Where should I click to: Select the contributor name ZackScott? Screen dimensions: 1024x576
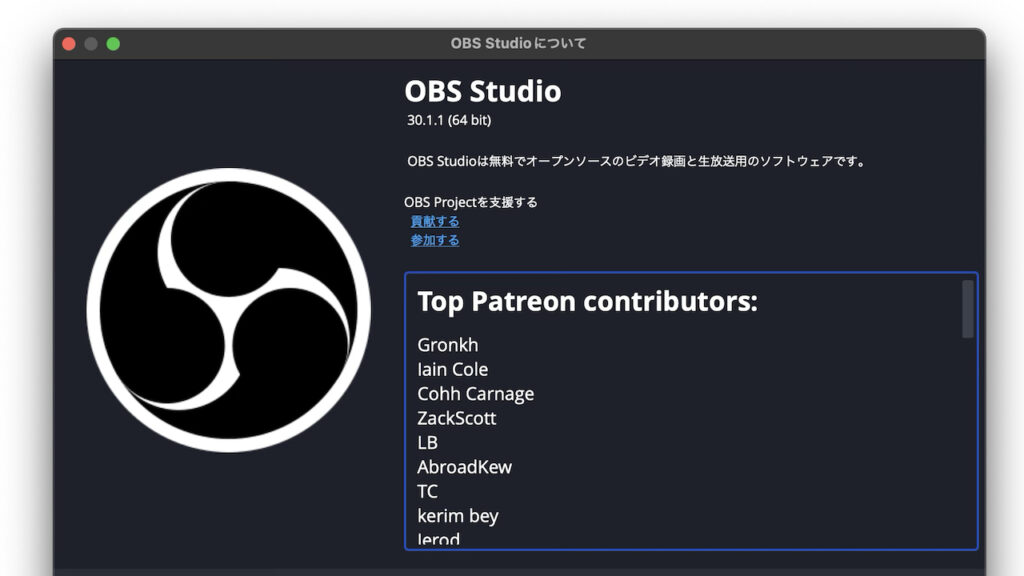[x=457, y=418]
